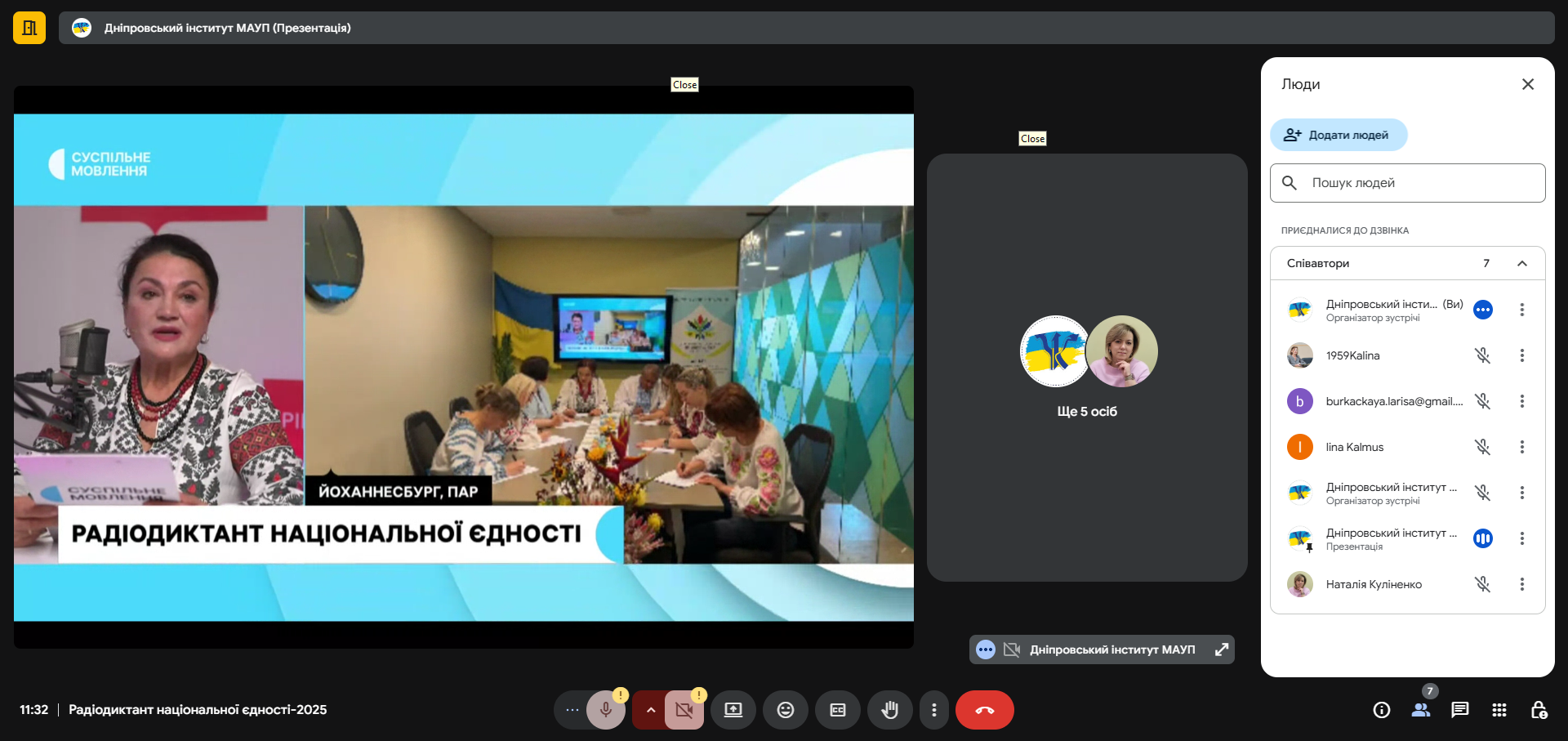Screen dimensions: 1568x741
Task: Expand audio settings arrow next to camera
Action: [x=650, y=710]
